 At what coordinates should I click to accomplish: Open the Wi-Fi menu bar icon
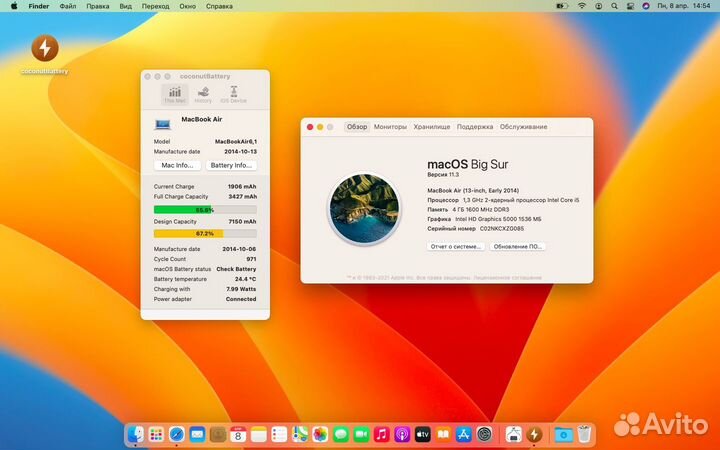point(582,6)
